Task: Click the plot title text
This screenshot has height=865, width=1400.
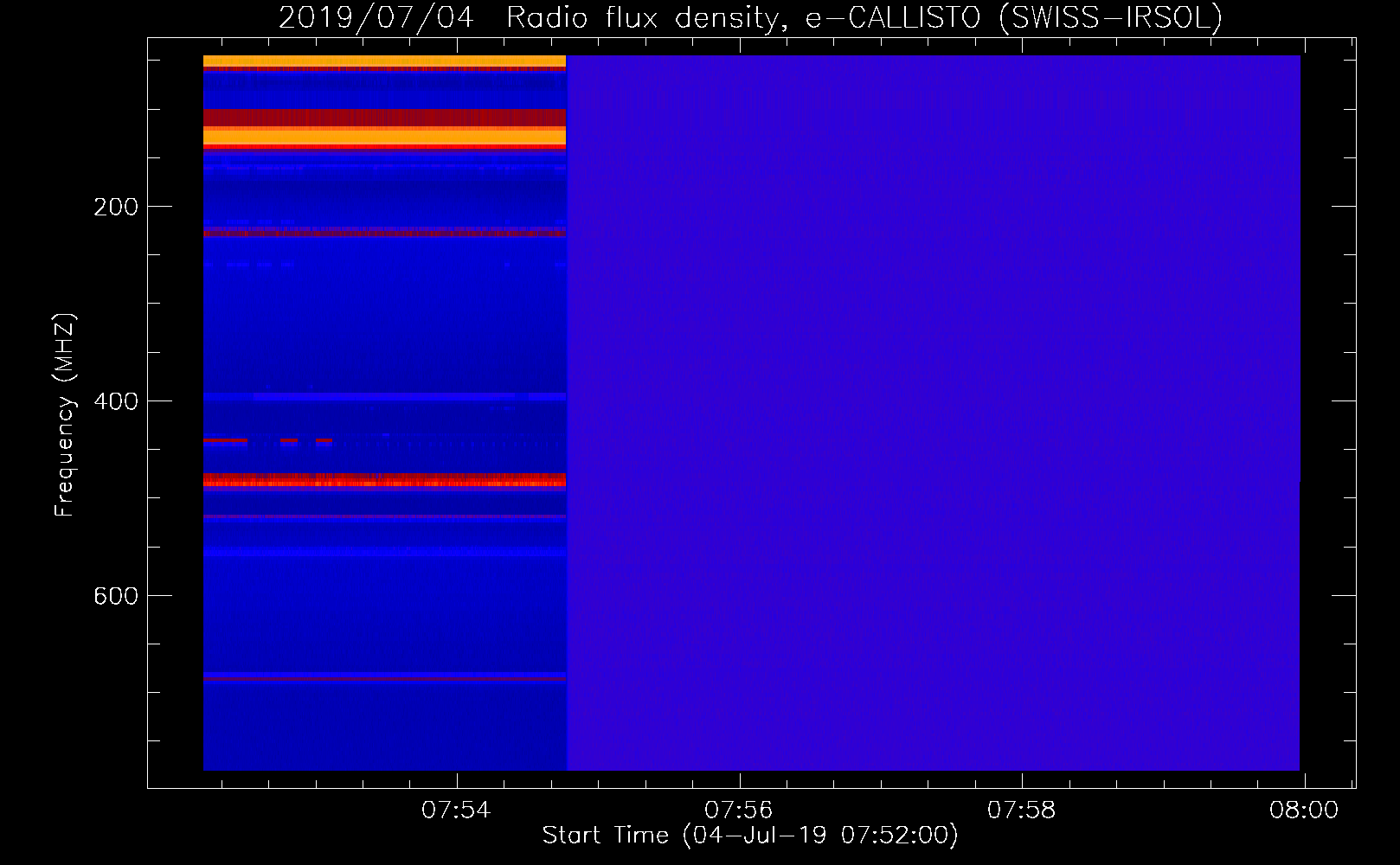Action: (x=750, y=17)
